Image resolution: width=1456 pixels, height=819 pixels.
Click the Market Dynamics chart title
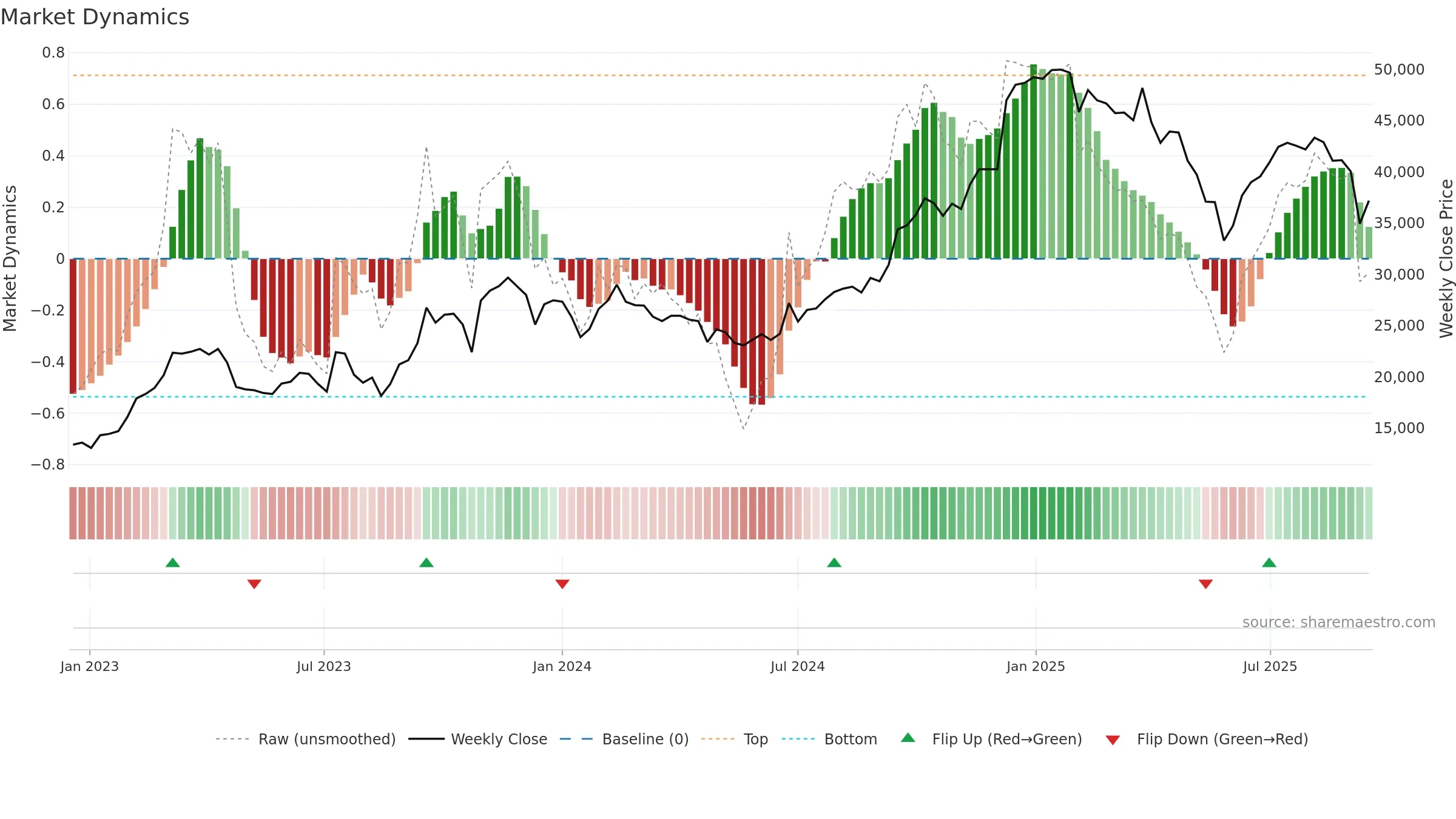[x=95, y=17]
